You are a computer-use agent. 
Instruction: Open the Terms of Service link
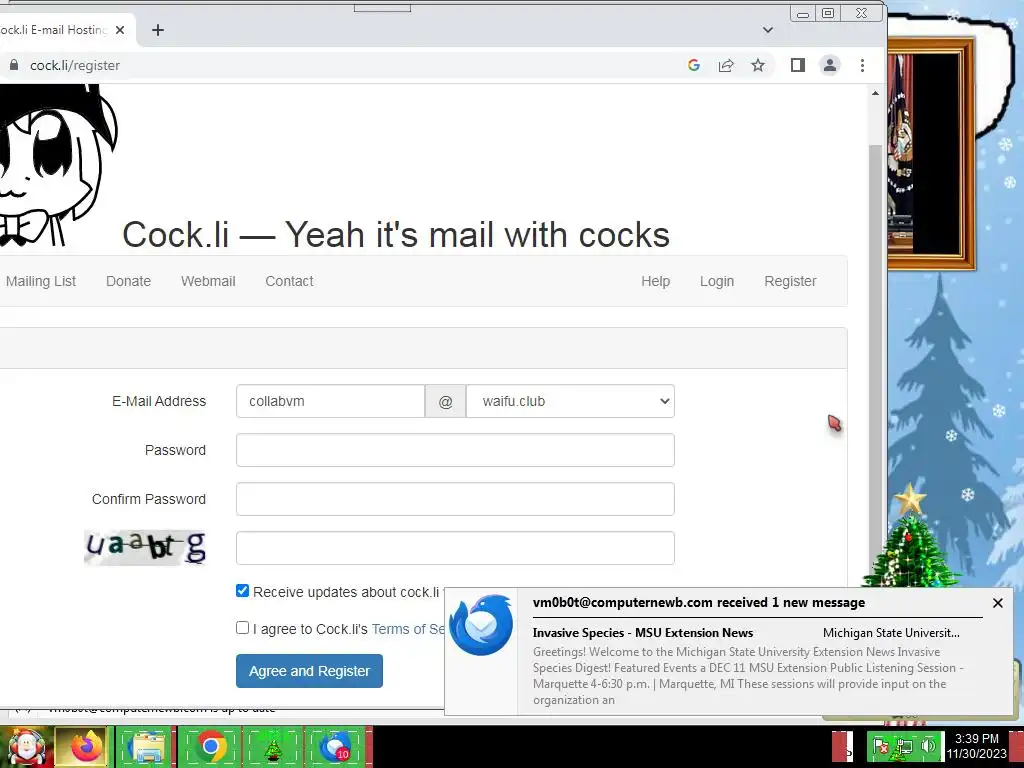click(408, 629)
